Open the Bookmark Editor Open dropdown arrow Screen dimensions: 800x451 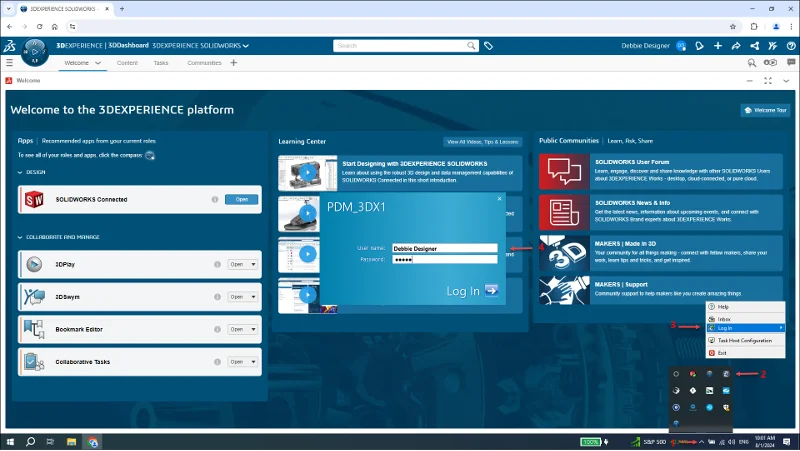(x=253, y=330)
